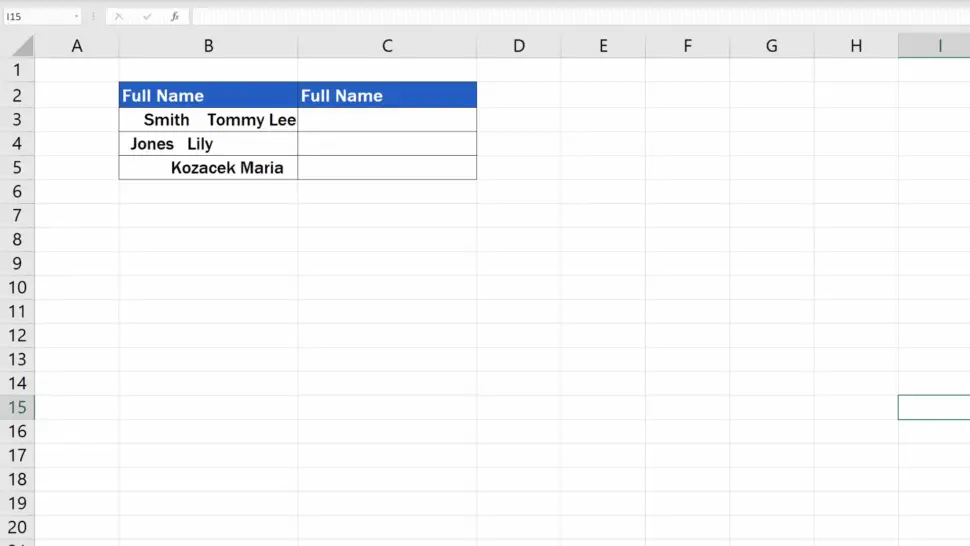Click the Select All corner triangle
Viewport: 970px width, 546px height.
tap(24, 46)
